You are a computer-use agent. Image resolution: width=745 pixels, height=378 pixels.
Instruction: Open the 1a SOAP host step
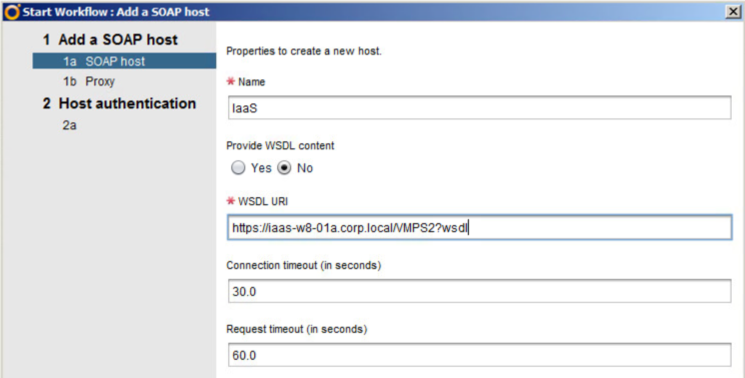[x=124, y=61]
